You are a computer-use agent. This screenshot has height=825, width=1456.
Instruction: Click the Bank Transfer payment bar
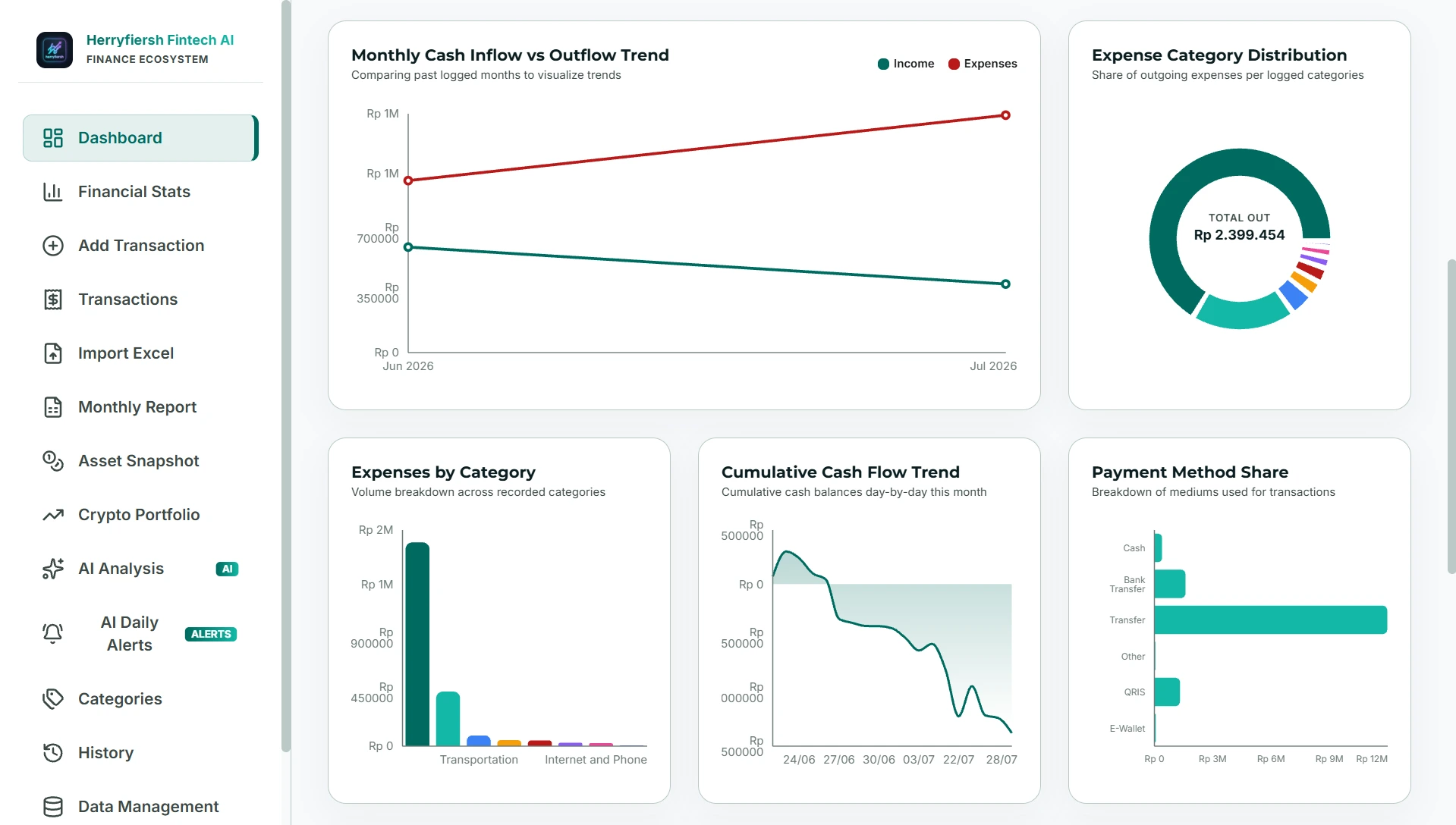pyautogui.click(x=1170, y=584)
